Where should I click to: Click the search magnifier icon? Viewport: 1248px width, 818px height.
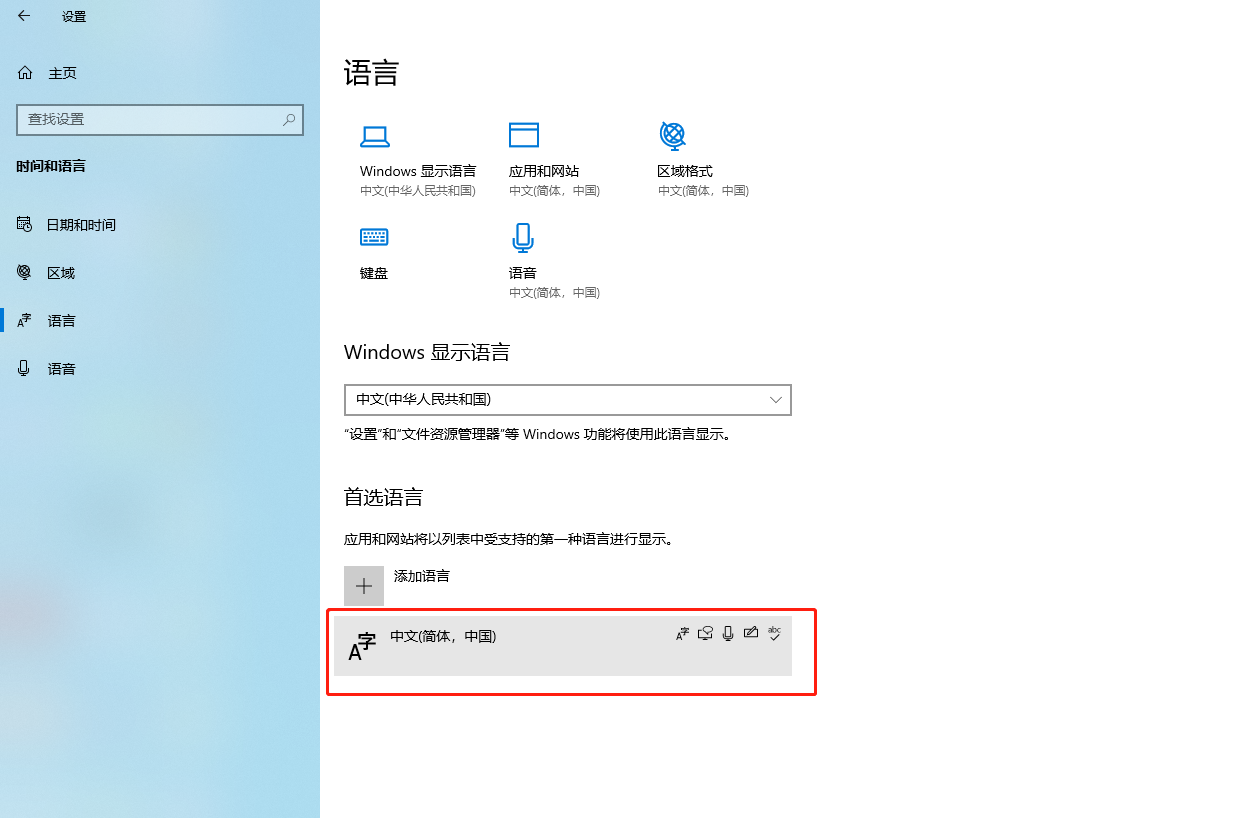(x=289, y=119)
